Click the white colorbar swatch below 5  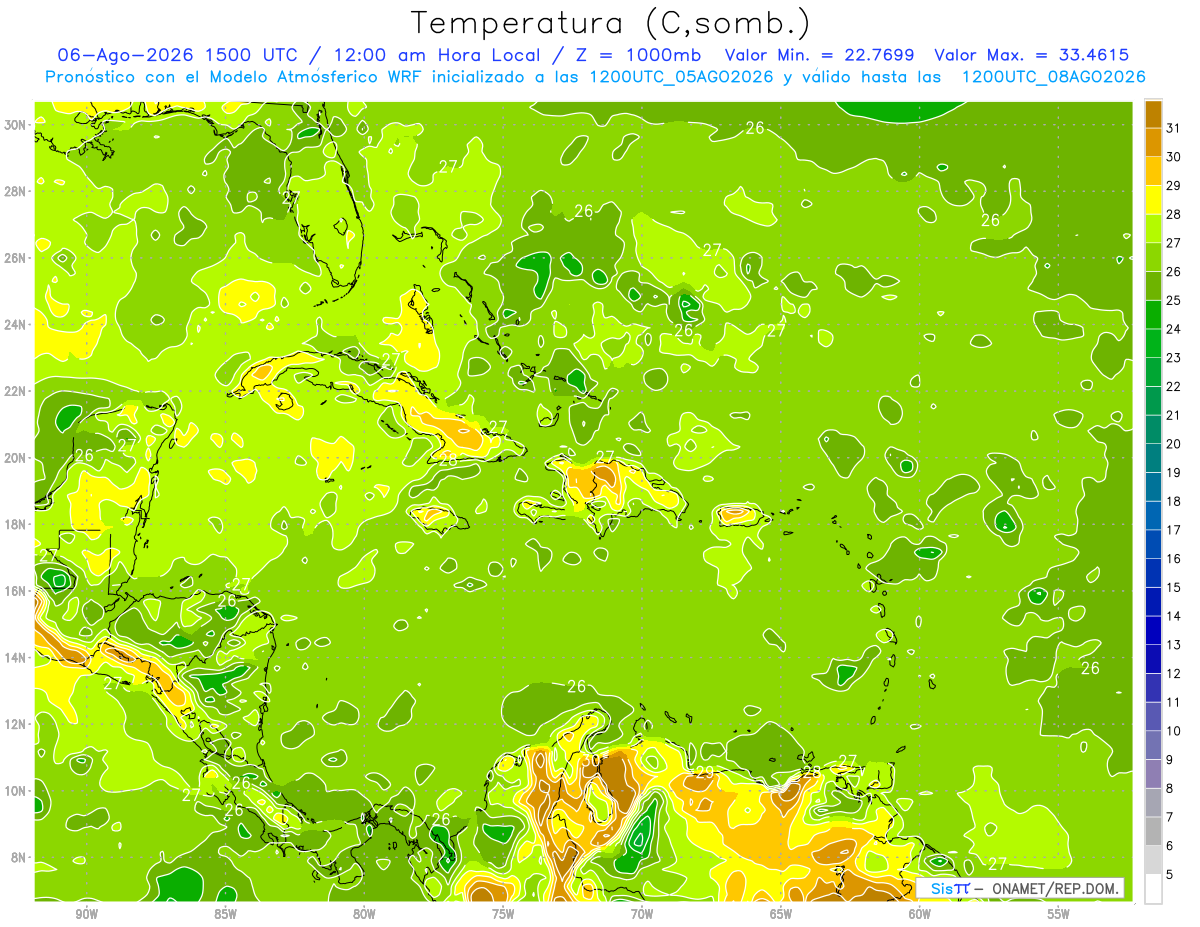[x=1153, y=889]
